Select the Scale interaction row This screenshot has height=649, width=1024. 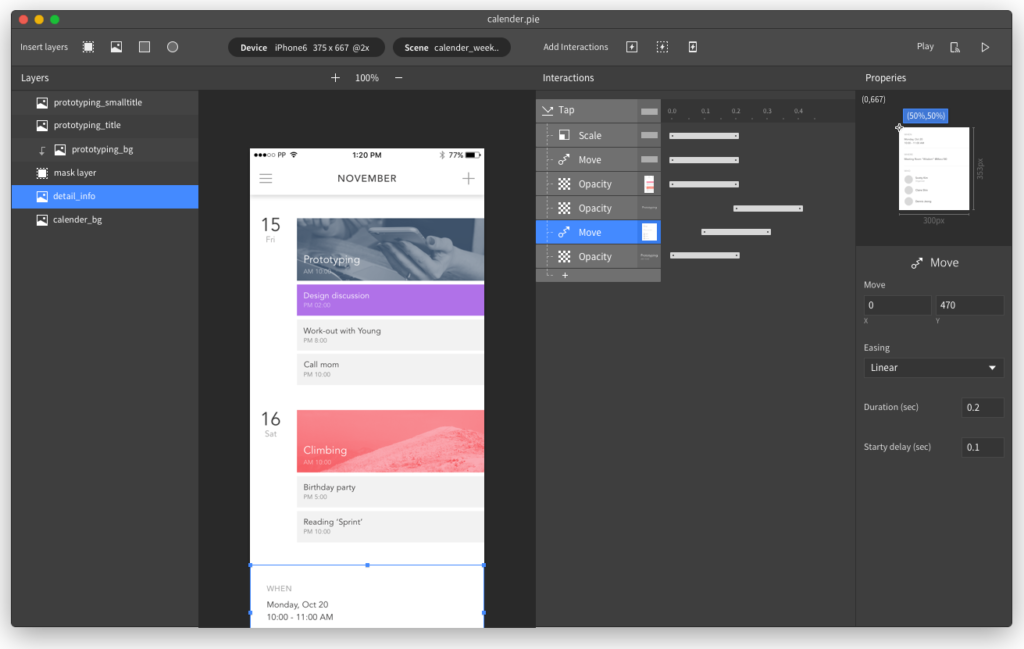[590, 135]
